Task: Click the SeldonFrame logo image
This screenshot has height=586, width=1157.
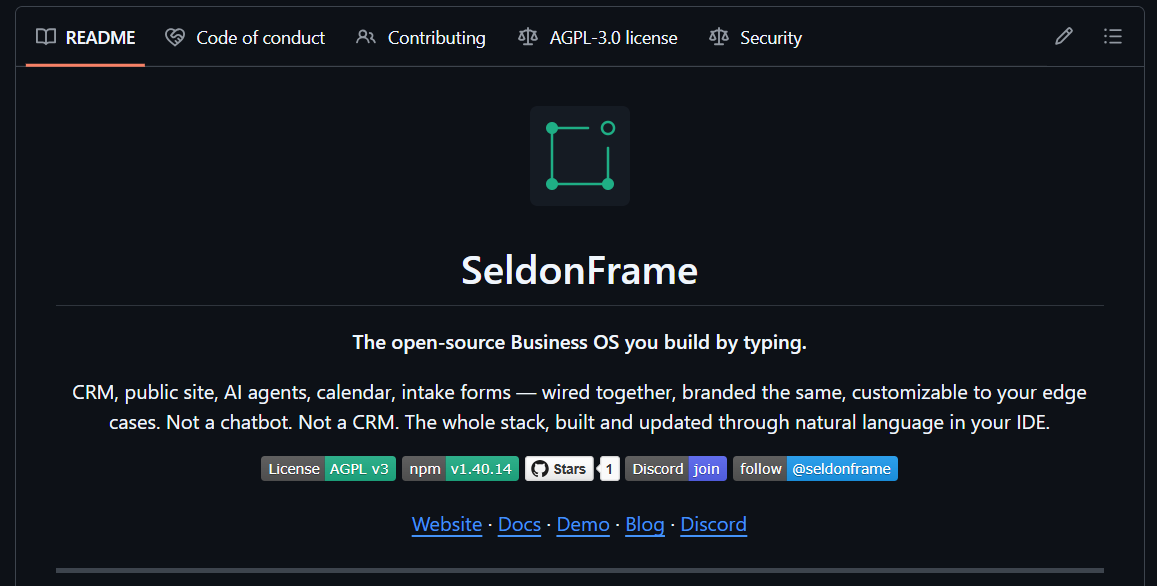Action: 580,156
